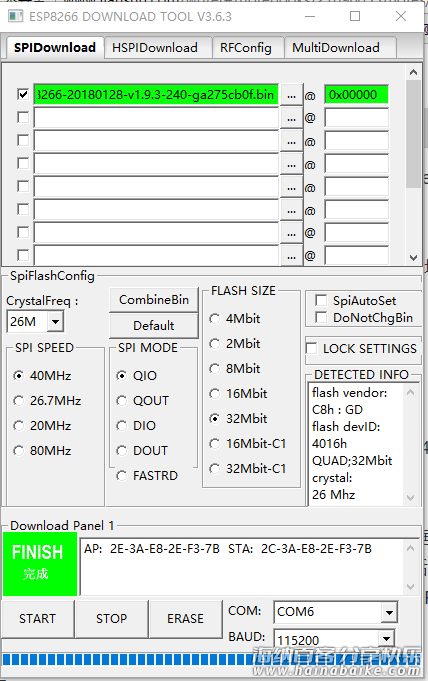The height and width of the screenshot is (681, 428).
Task: Click the CombineBin button
Action: tap(154, 300)
